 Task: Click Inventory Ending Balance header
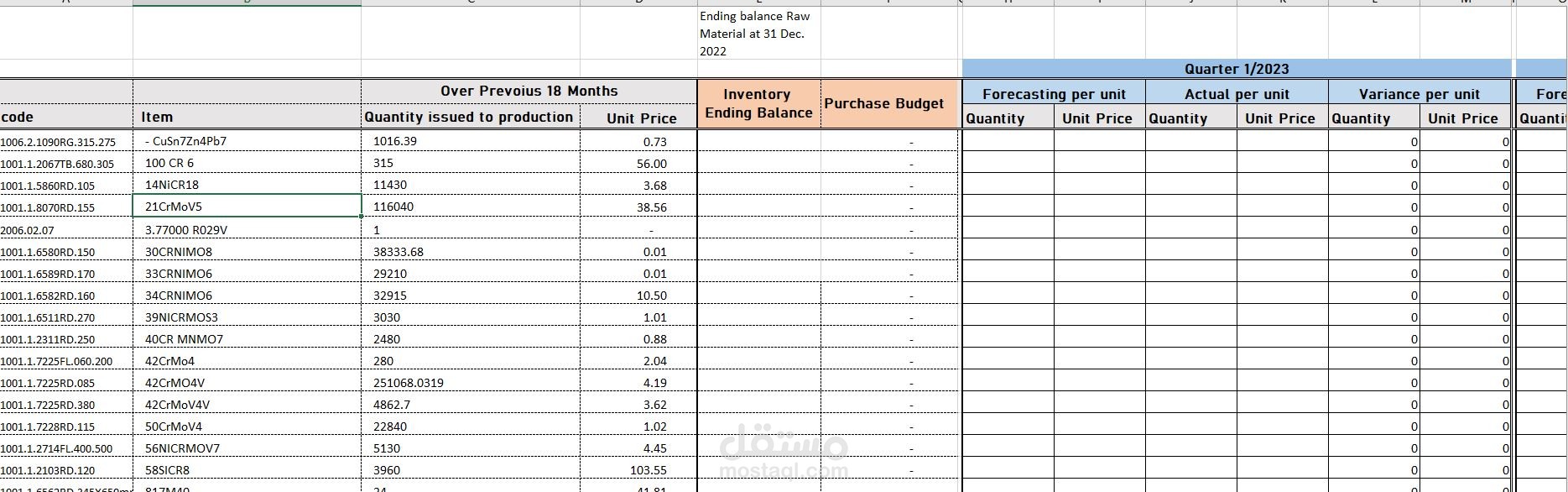759,103
